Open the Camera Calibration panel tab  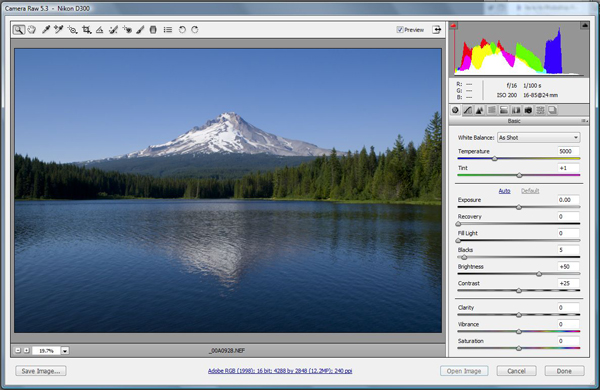point(528,110)
